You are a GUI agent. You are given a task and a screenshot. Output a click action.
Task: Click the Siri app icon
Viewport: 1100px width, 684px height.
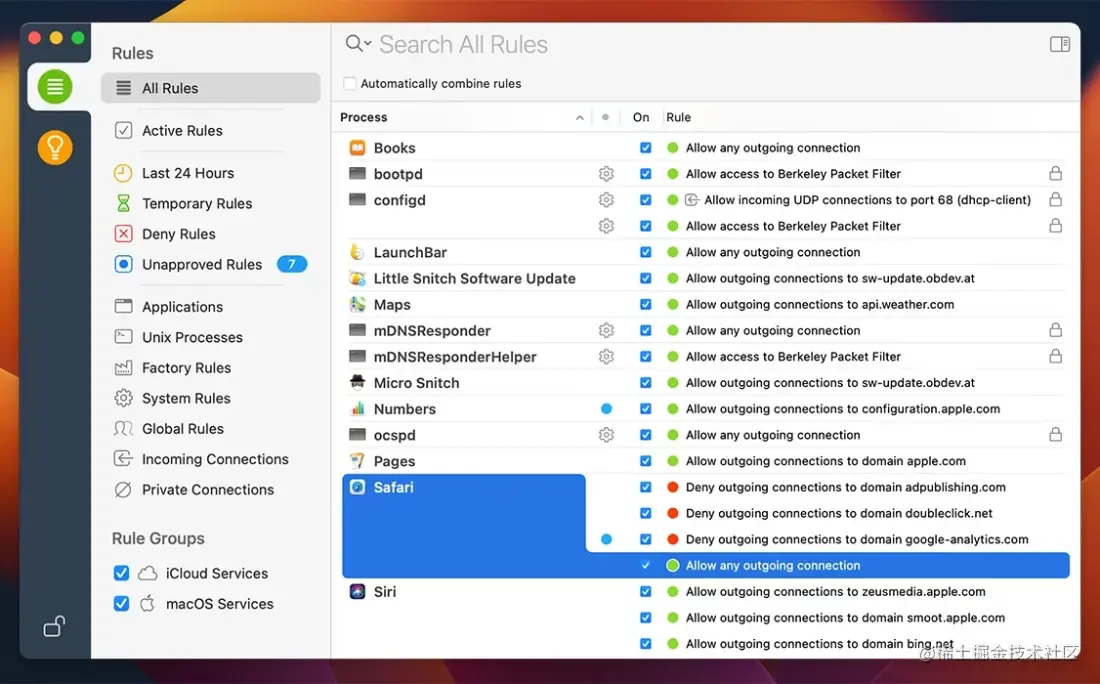click(357, 591)
